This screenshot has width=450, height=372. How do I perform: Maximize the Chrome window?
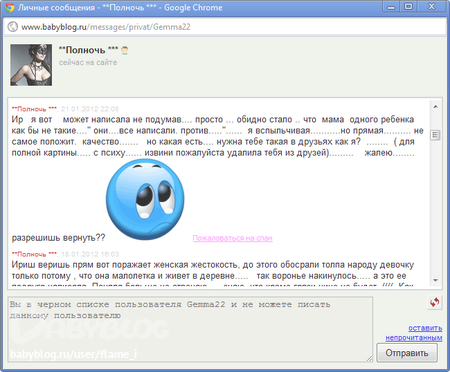click(x=408, y=7)
